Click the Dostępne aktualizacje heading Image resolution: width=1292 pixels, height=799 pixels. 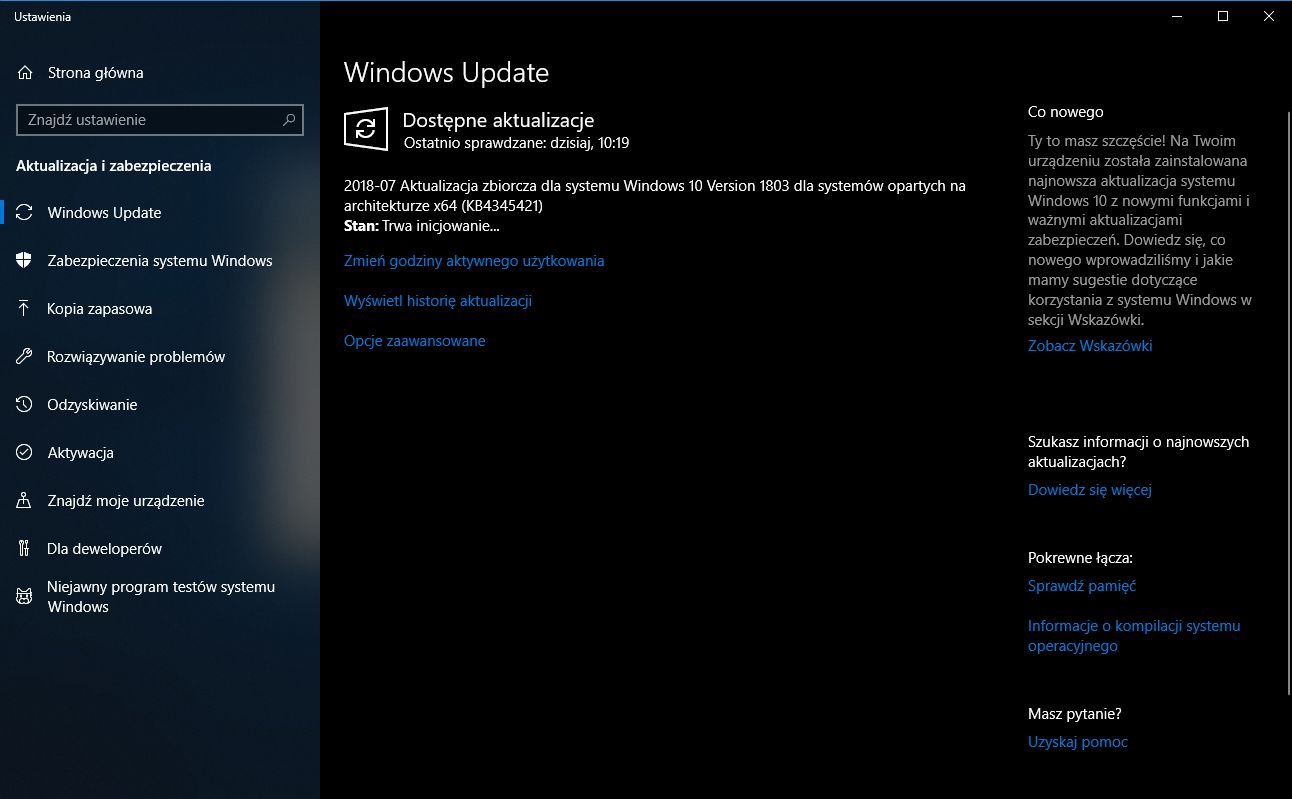498,120
